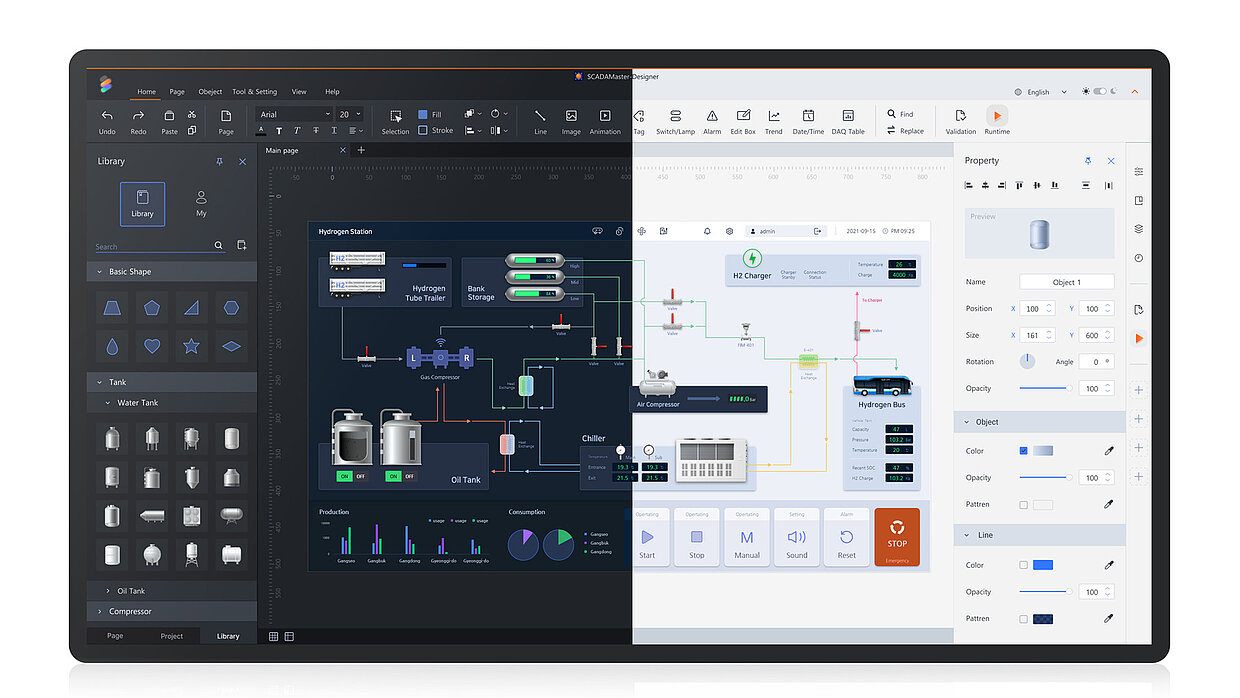1240x698 pixels.
Task: Click the DAQ Table icon
Action: (848, 117)
